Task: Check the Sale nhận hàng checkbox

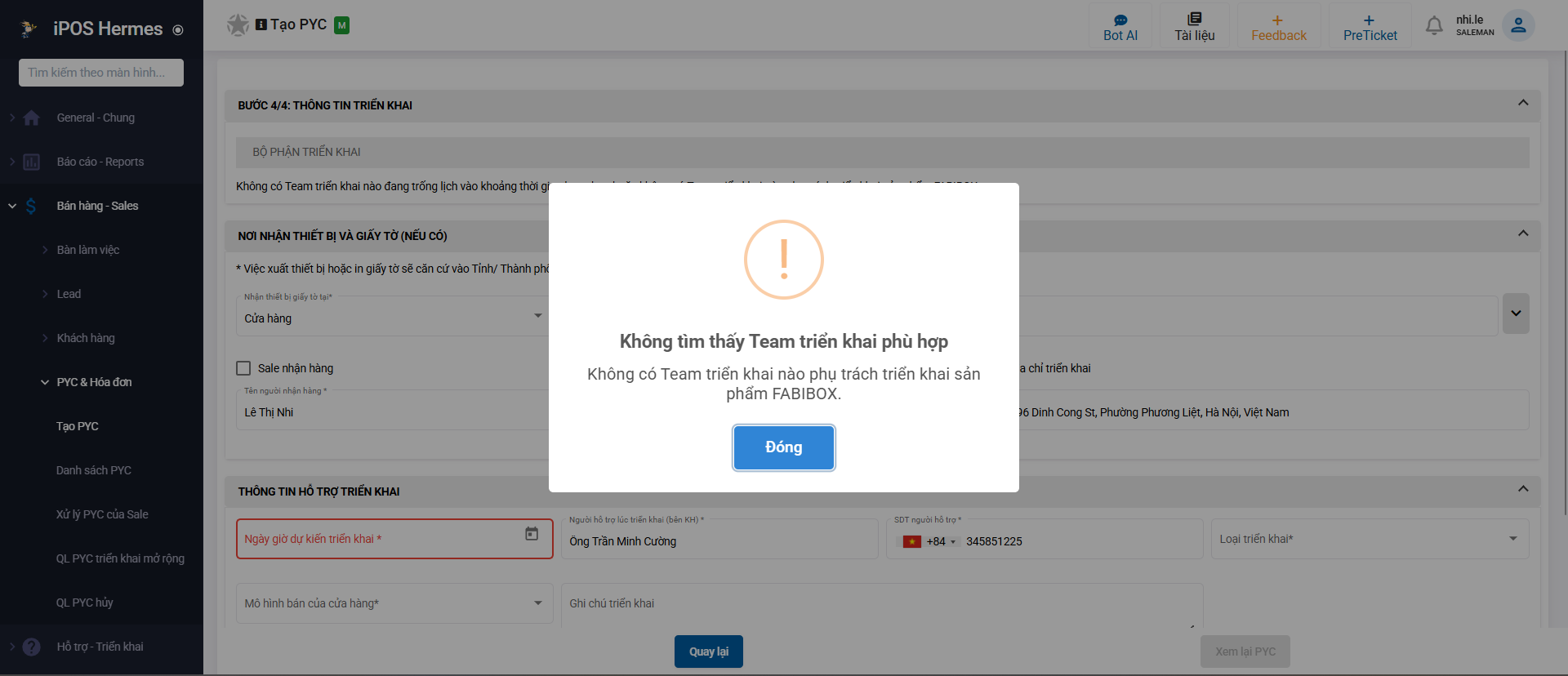Action: point(243,368)
